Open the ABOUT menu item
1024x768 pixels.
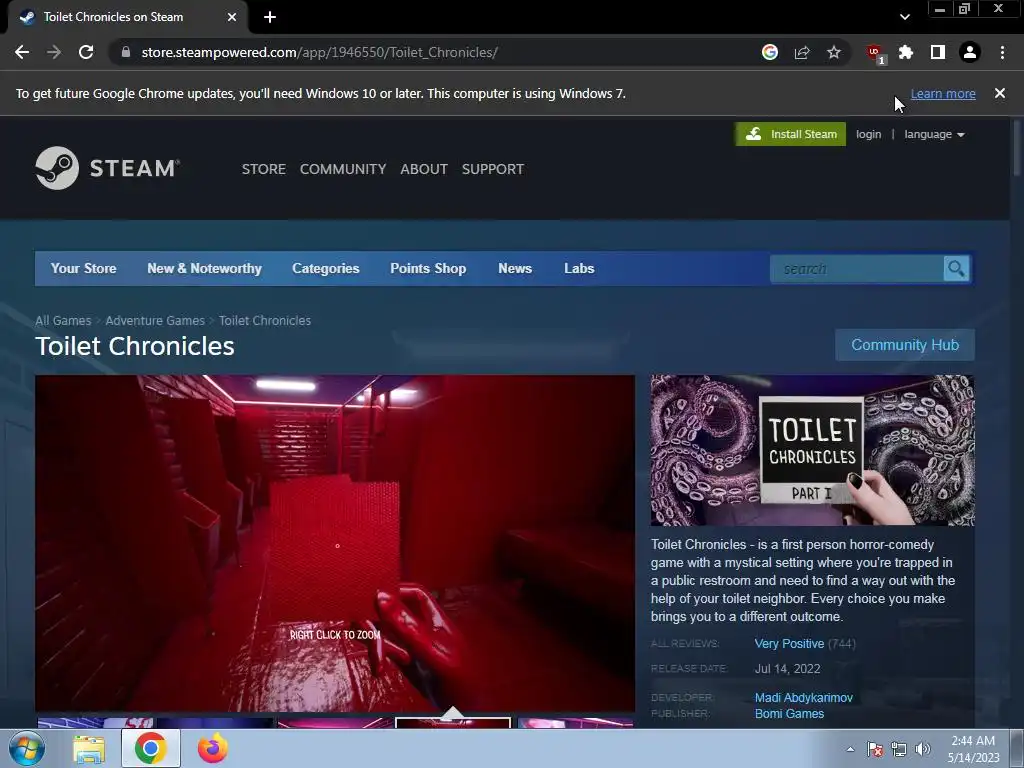tap(424, 169)
